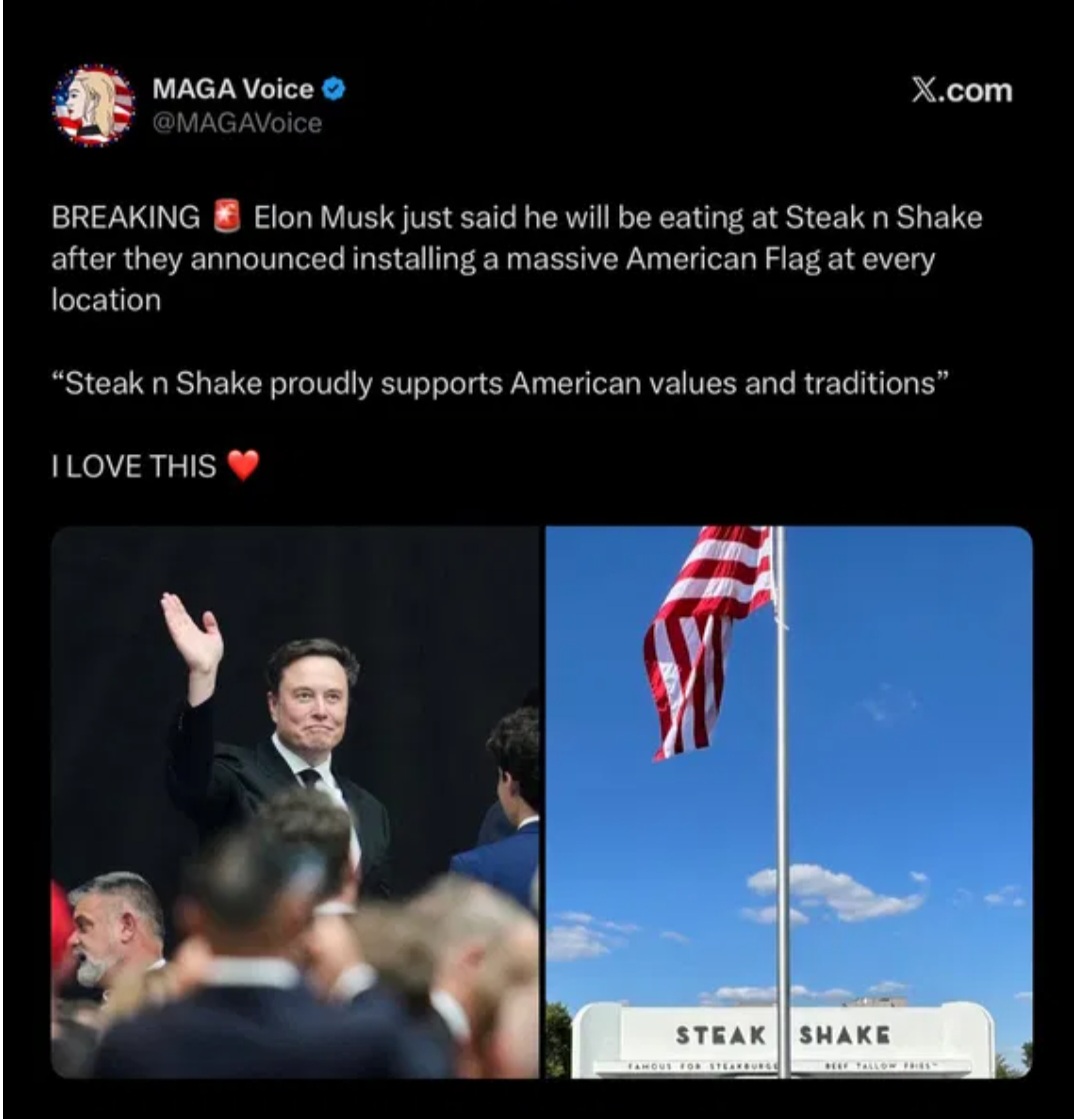Click the red heart emoji

click(243, 465)
